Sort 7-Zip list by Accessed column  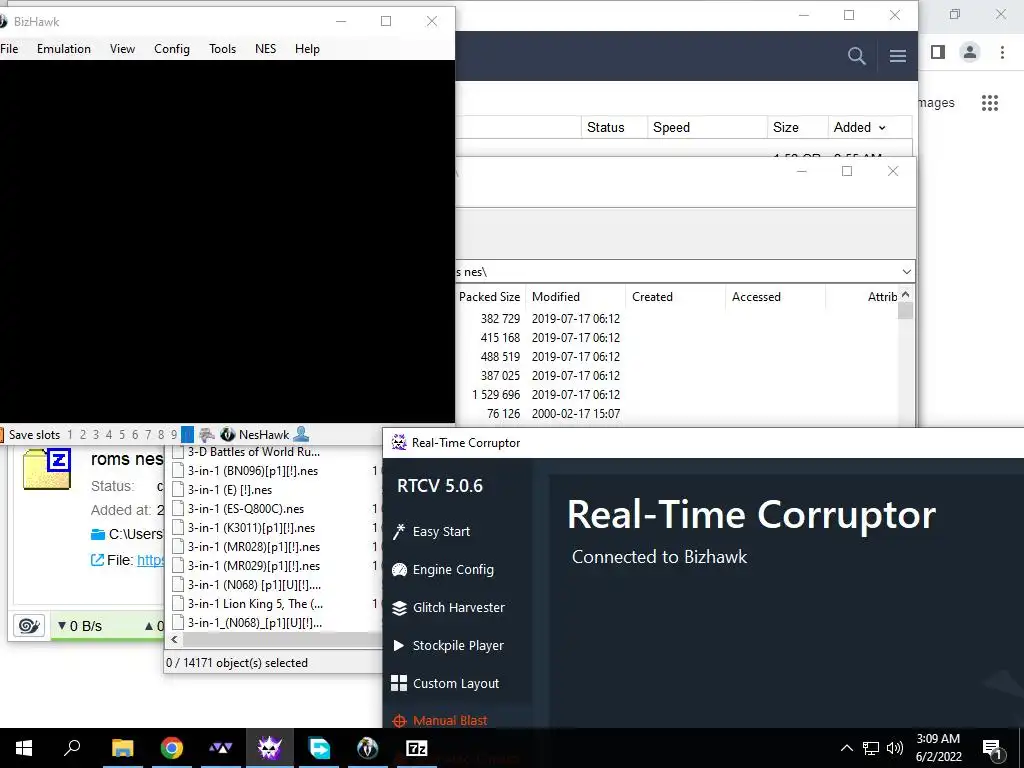coord(775,296)
